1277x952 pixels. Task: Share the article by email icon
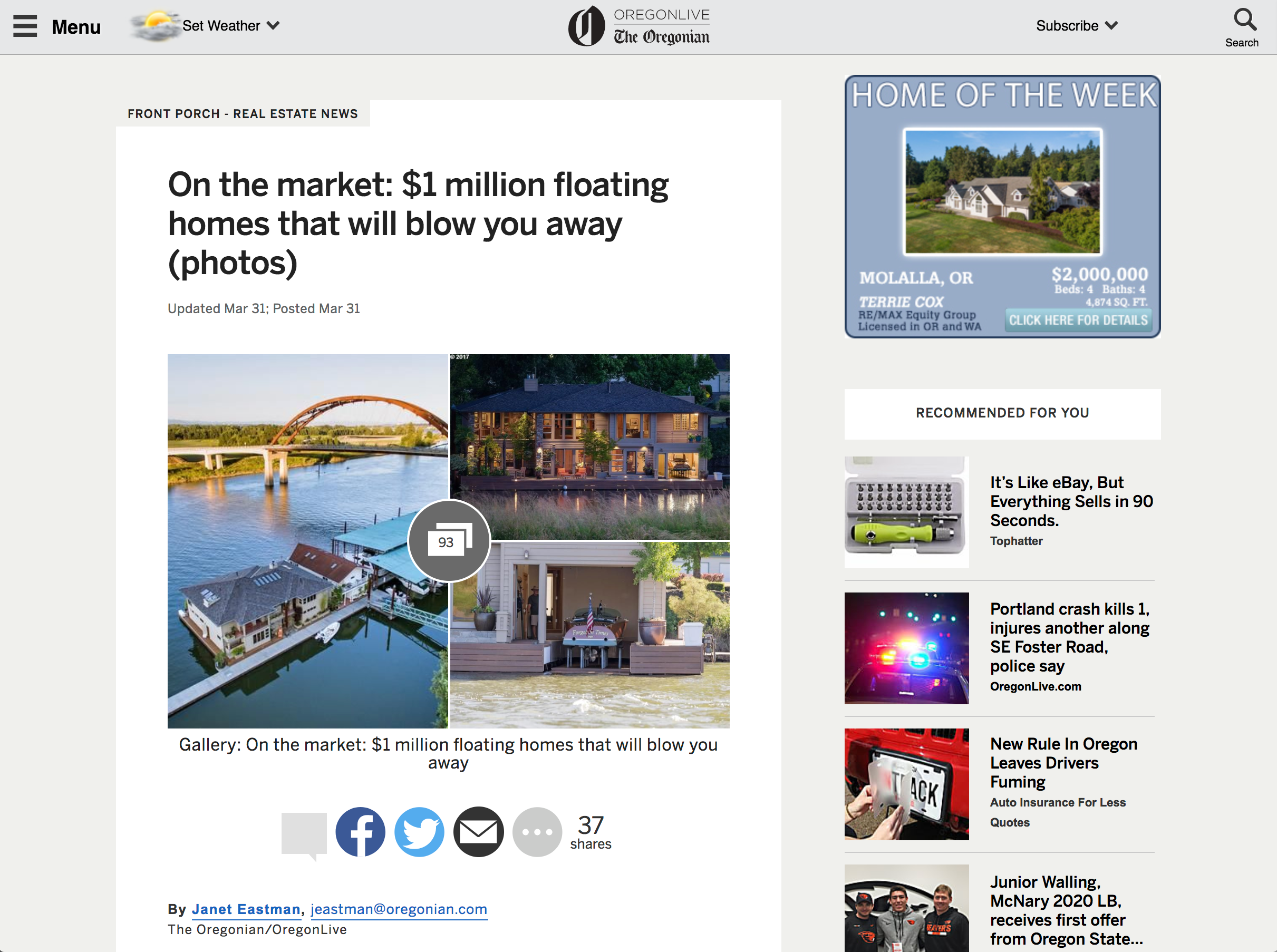(x=478, y=832)
